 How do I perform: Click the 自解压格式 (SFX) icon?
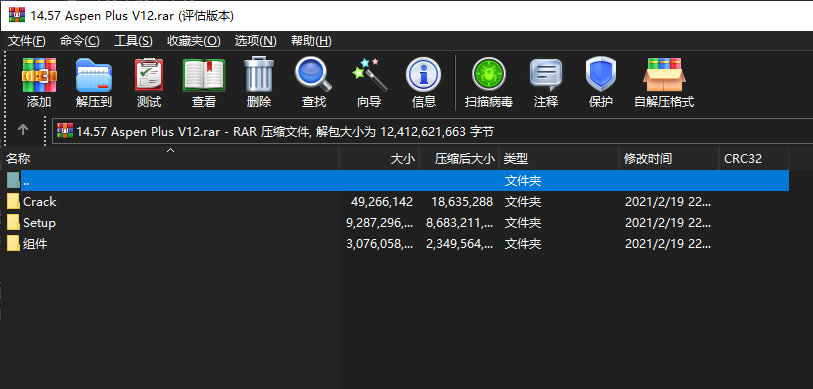[x=664, y=75]
